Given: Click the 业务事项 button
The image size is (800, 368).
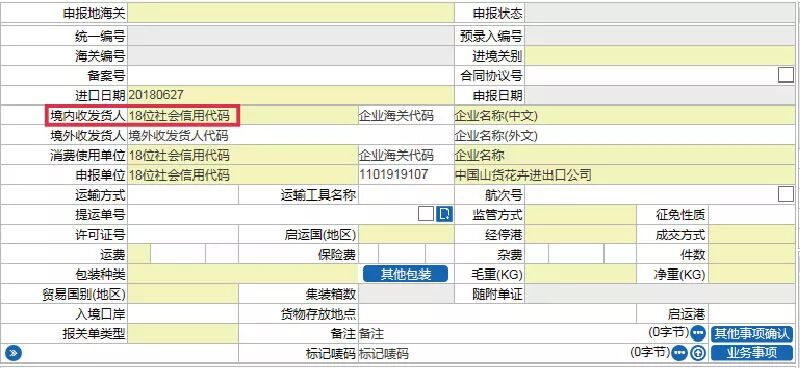Looking at the screenshot, I should (752, 353).
